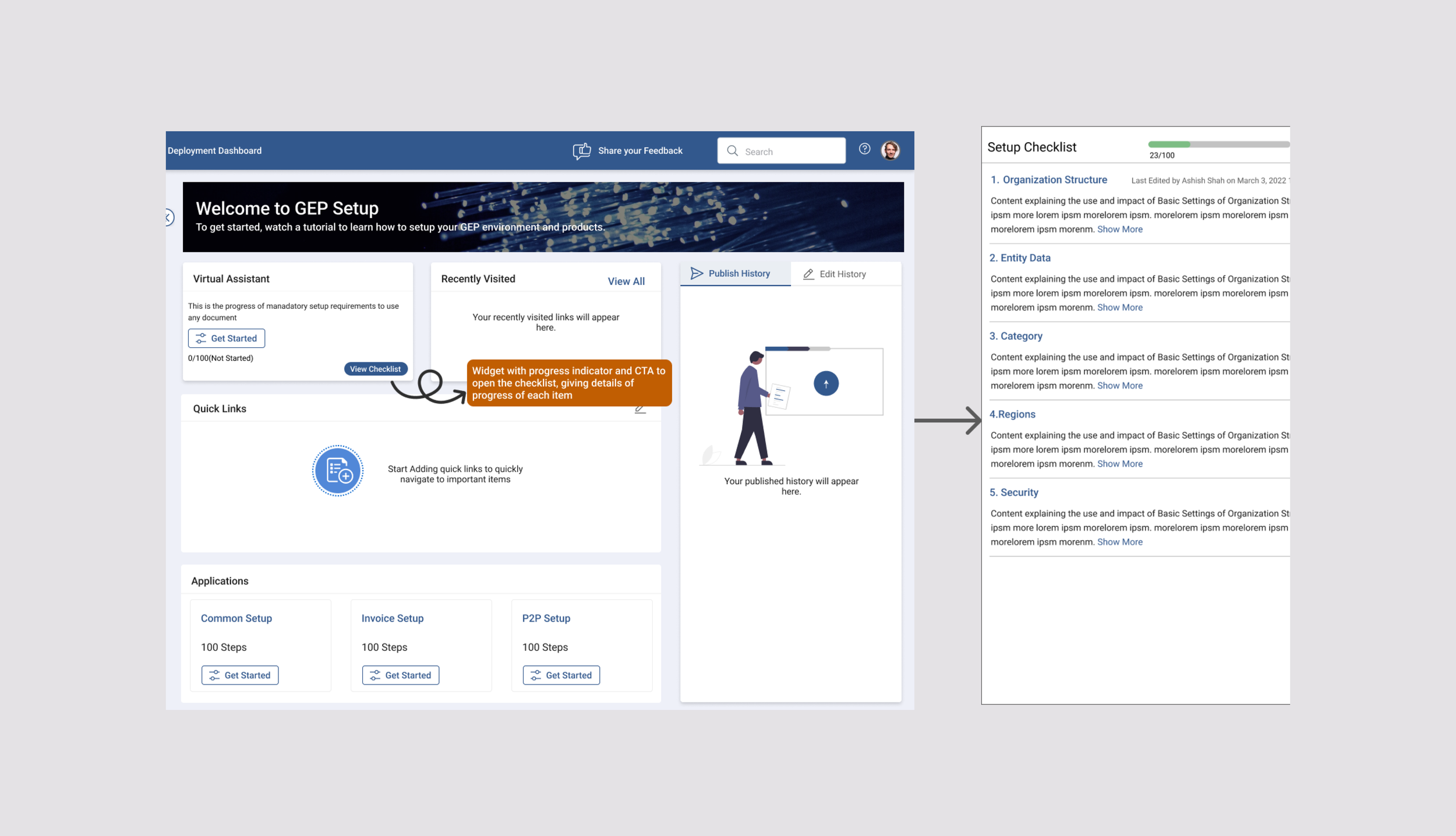Click the search magnifier icon
Viewport: 1456px width, 836px height.
(x=732, y=151)
